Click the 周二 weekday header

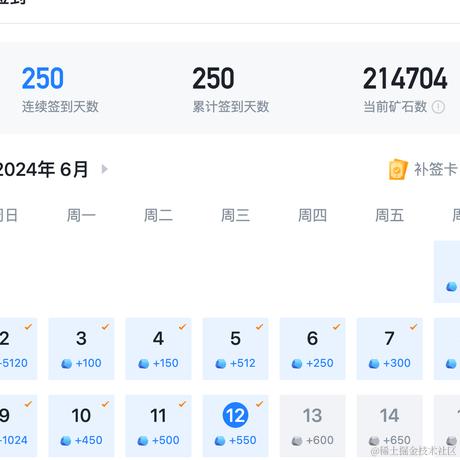tap(158, 215)
